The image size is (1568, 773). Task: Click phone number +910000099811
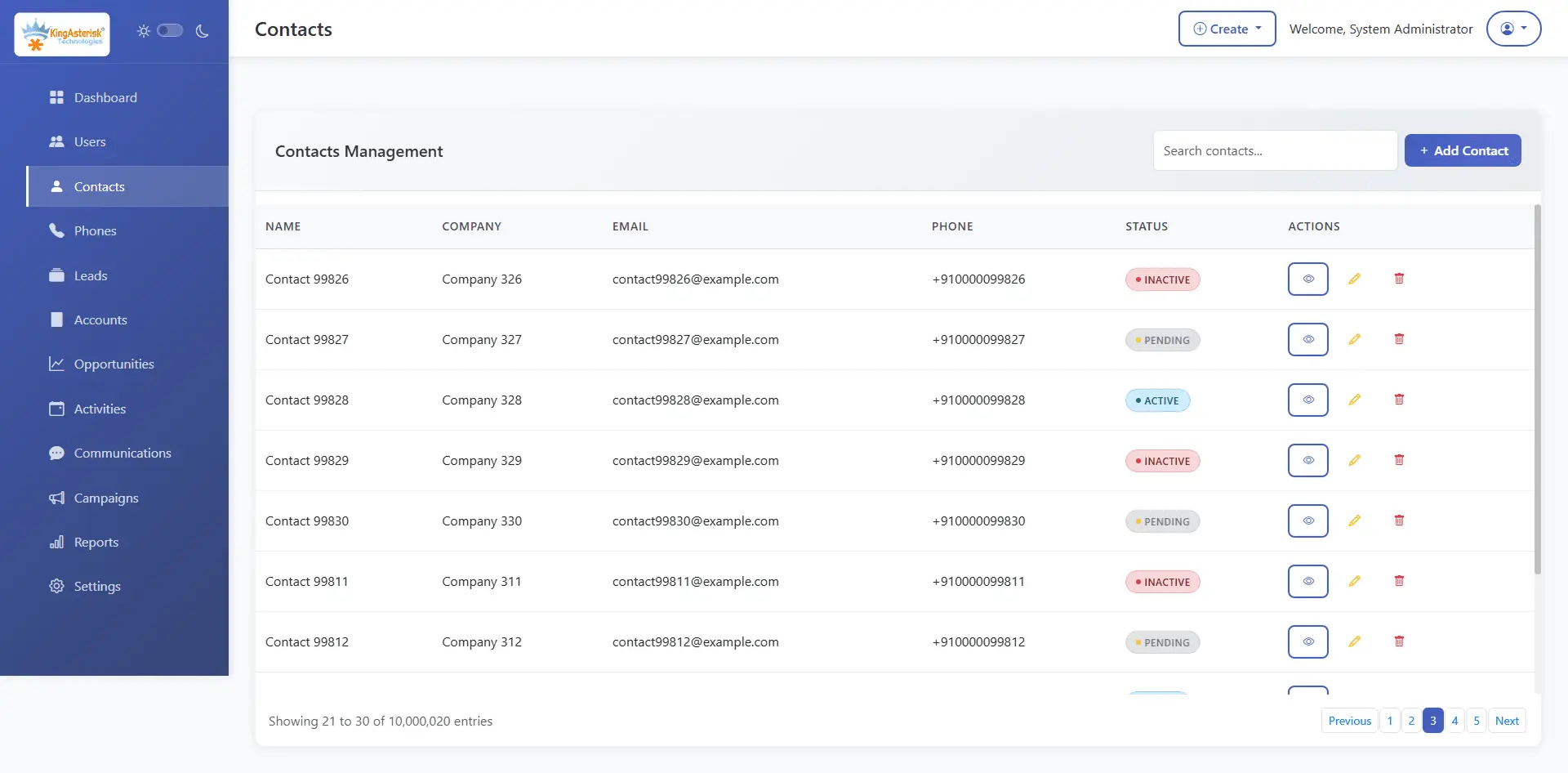tap(978, 581)
